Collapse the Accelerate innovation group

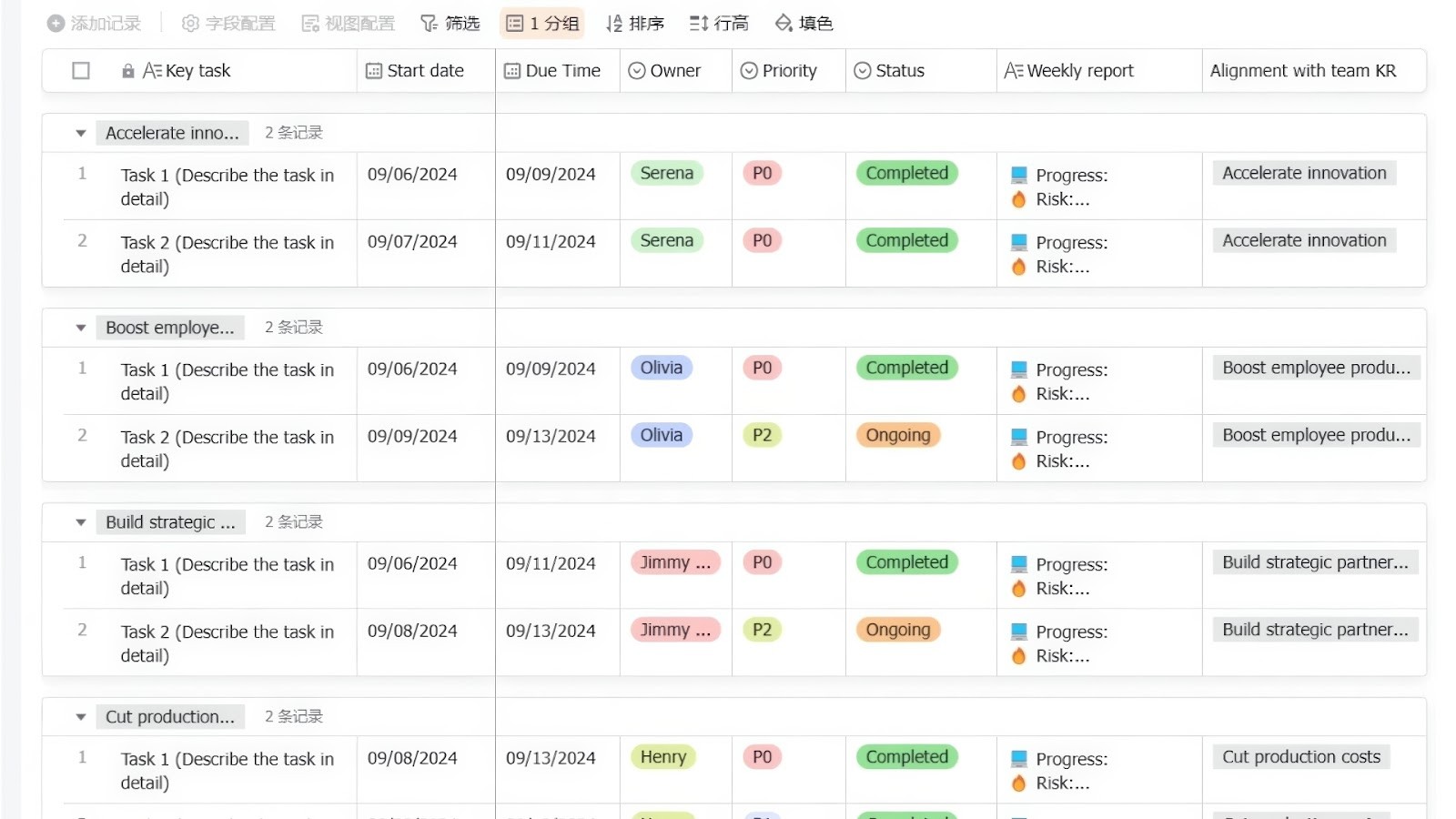[80, 133]
